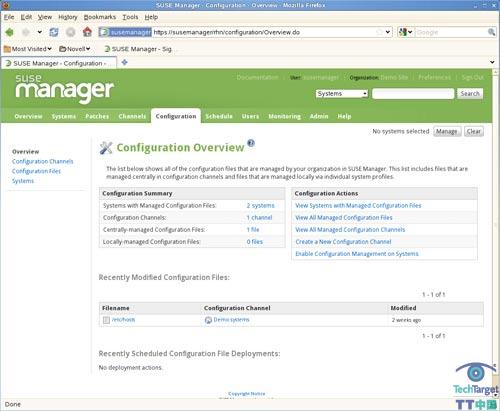Switch to the Monitoring navigation tab

point(284,116)
